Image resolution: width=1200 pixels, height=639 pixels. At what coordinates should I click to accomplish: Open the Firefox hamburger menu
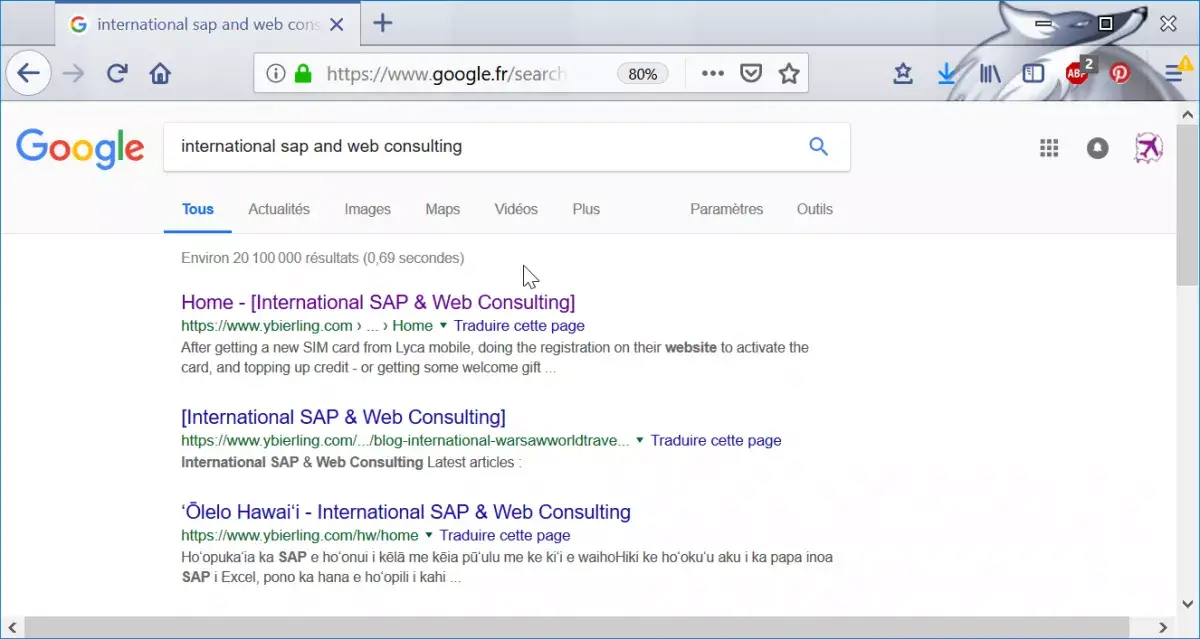click(1176, 71)
